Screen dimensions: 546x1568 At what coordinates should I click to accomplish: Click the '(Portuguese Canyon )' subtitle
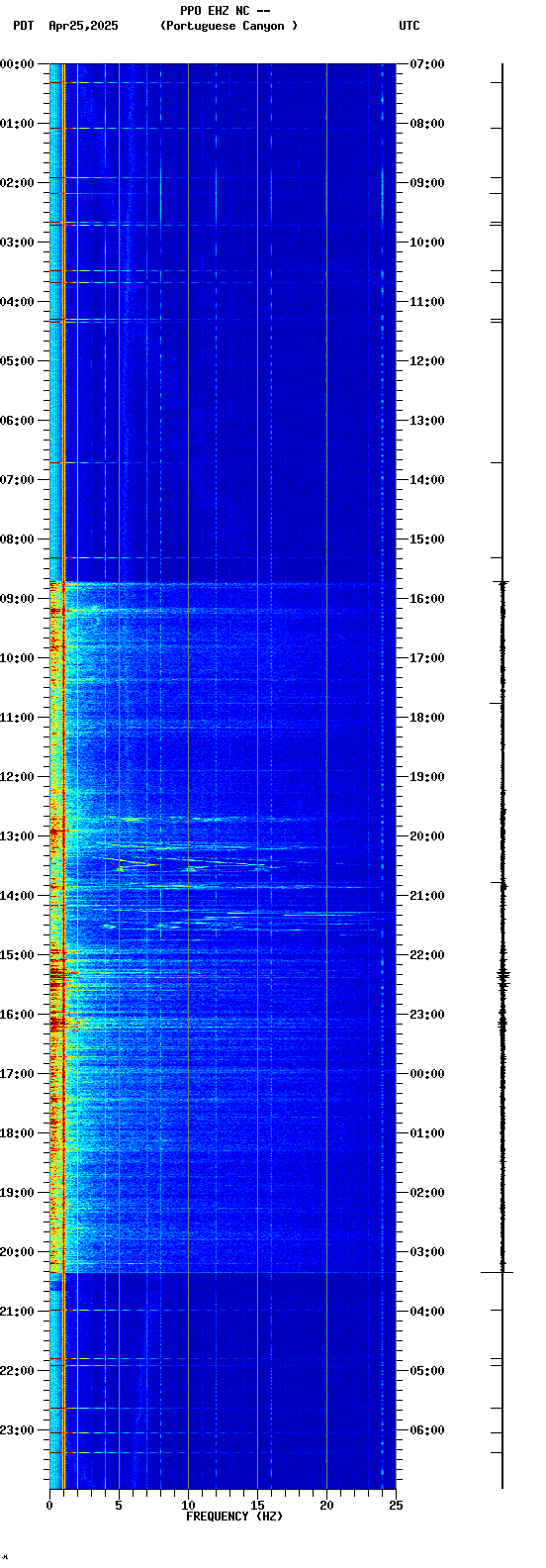pyautogui.click(x=228, y=26)
